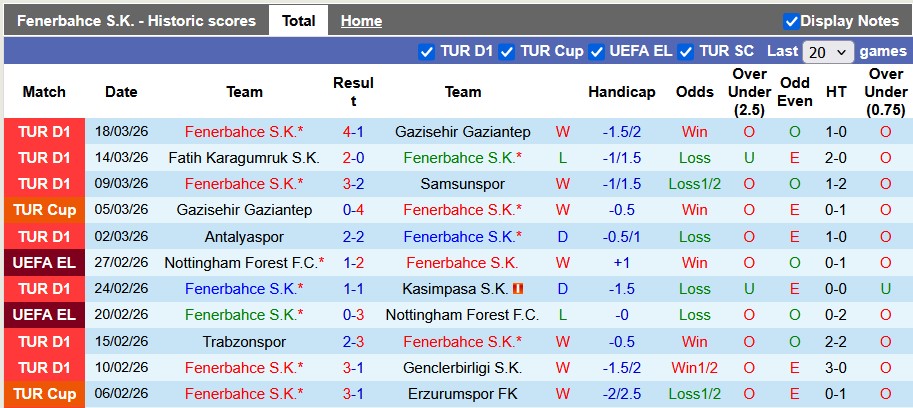Disable the TUR Cup filter checkbox

click(x=507, y=51)
